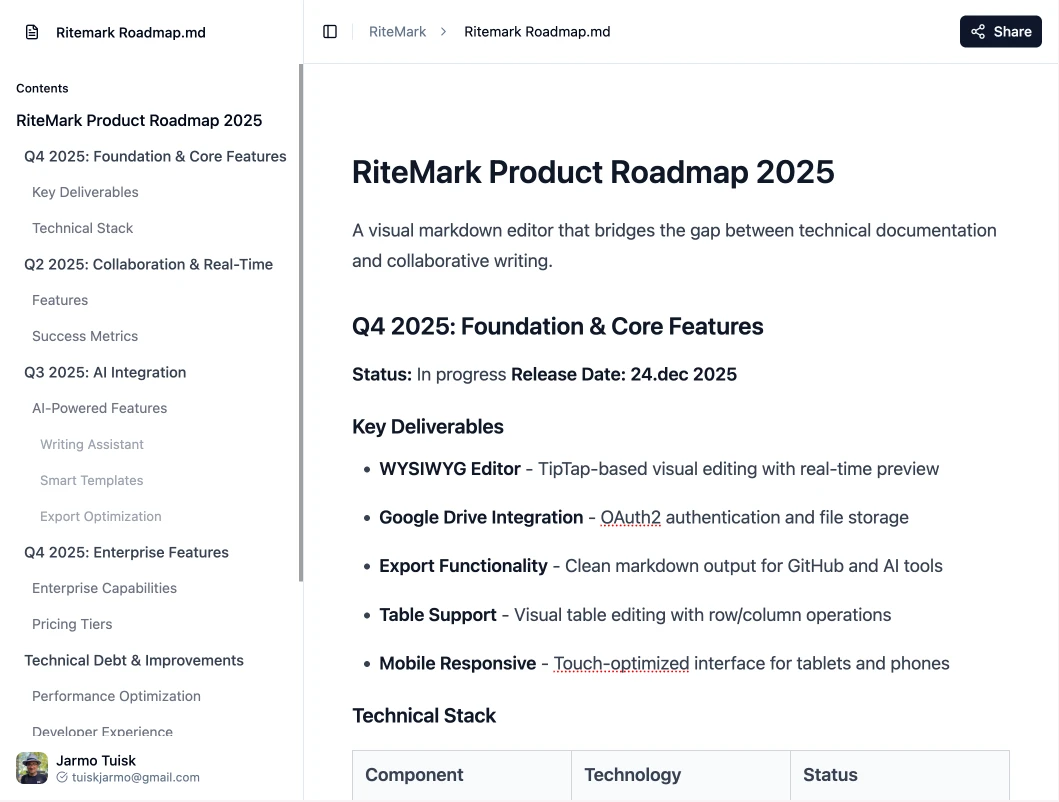Click the Share button
This screenshot has width=1059, height=802.
(x=1000, y=31)
